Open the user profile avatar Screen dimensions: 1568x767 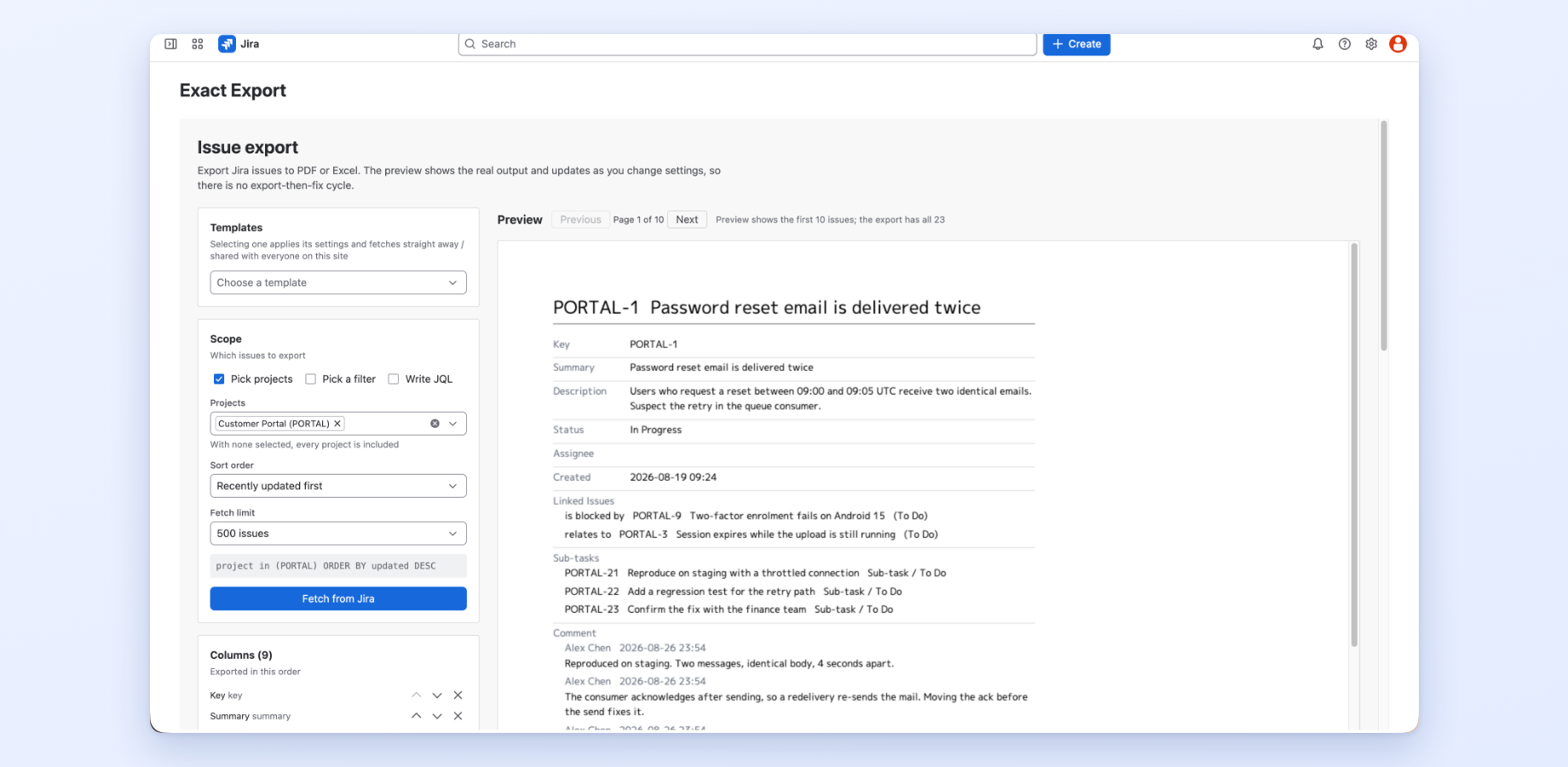coord(1398,44)
